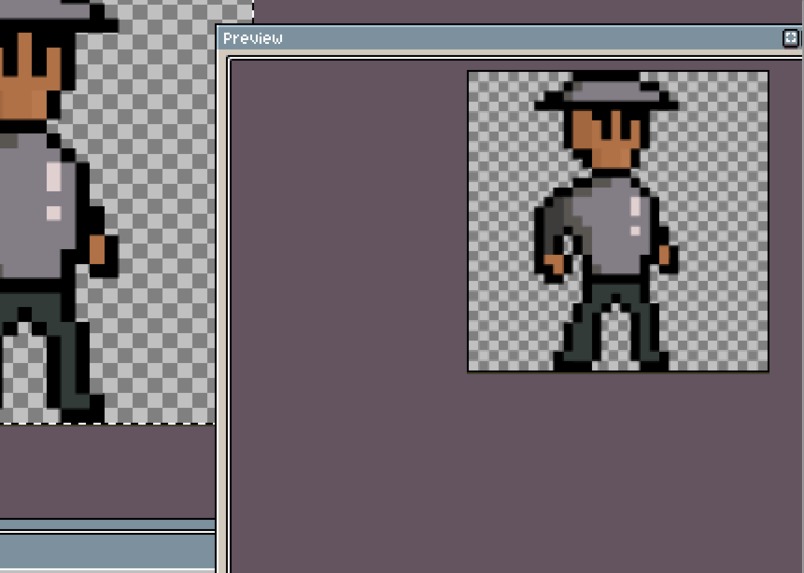Click purple workspace below the main canvas
Screen dimensions: 804x573
point(107,471)
